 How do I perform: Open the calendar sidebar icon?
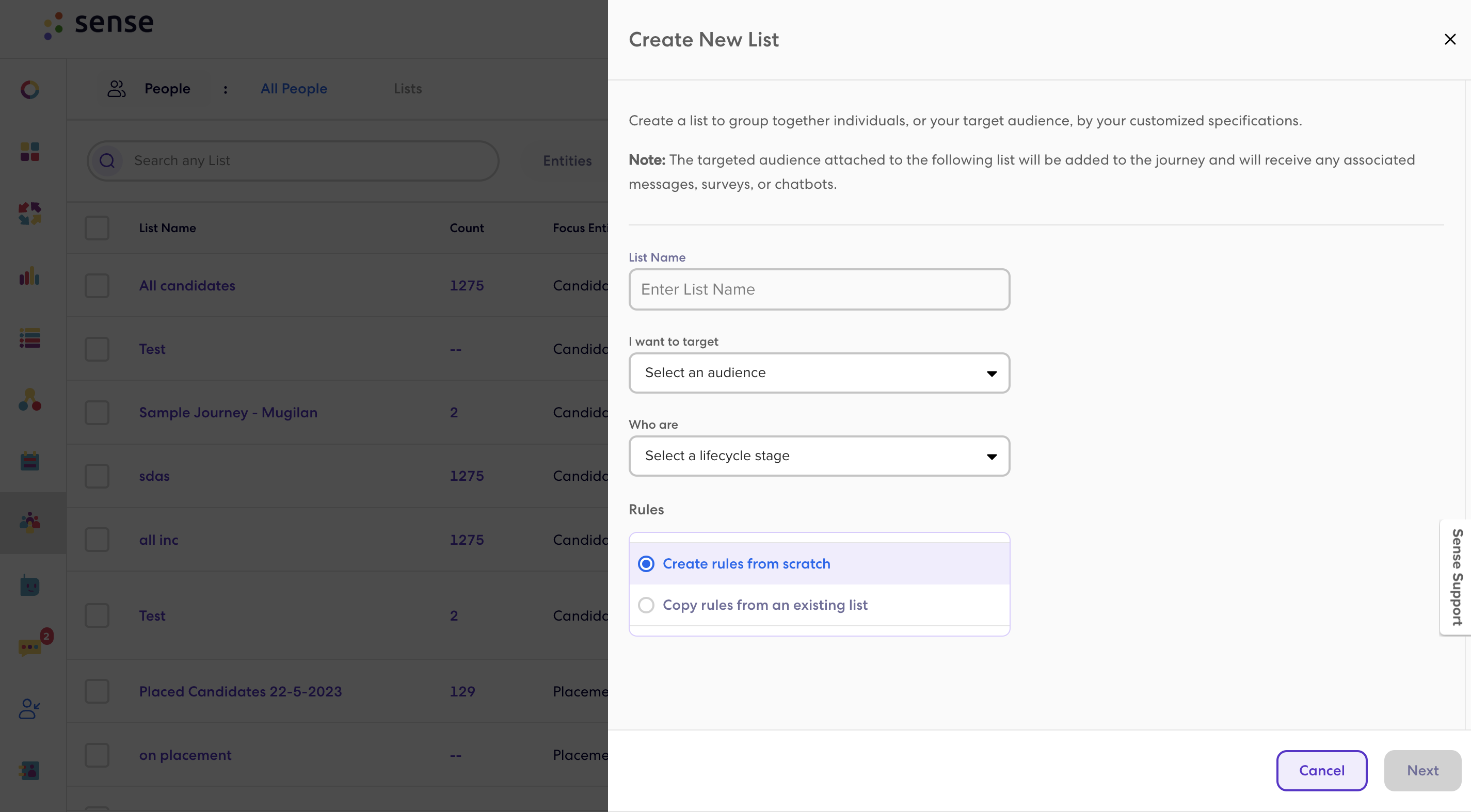point(30,461)
